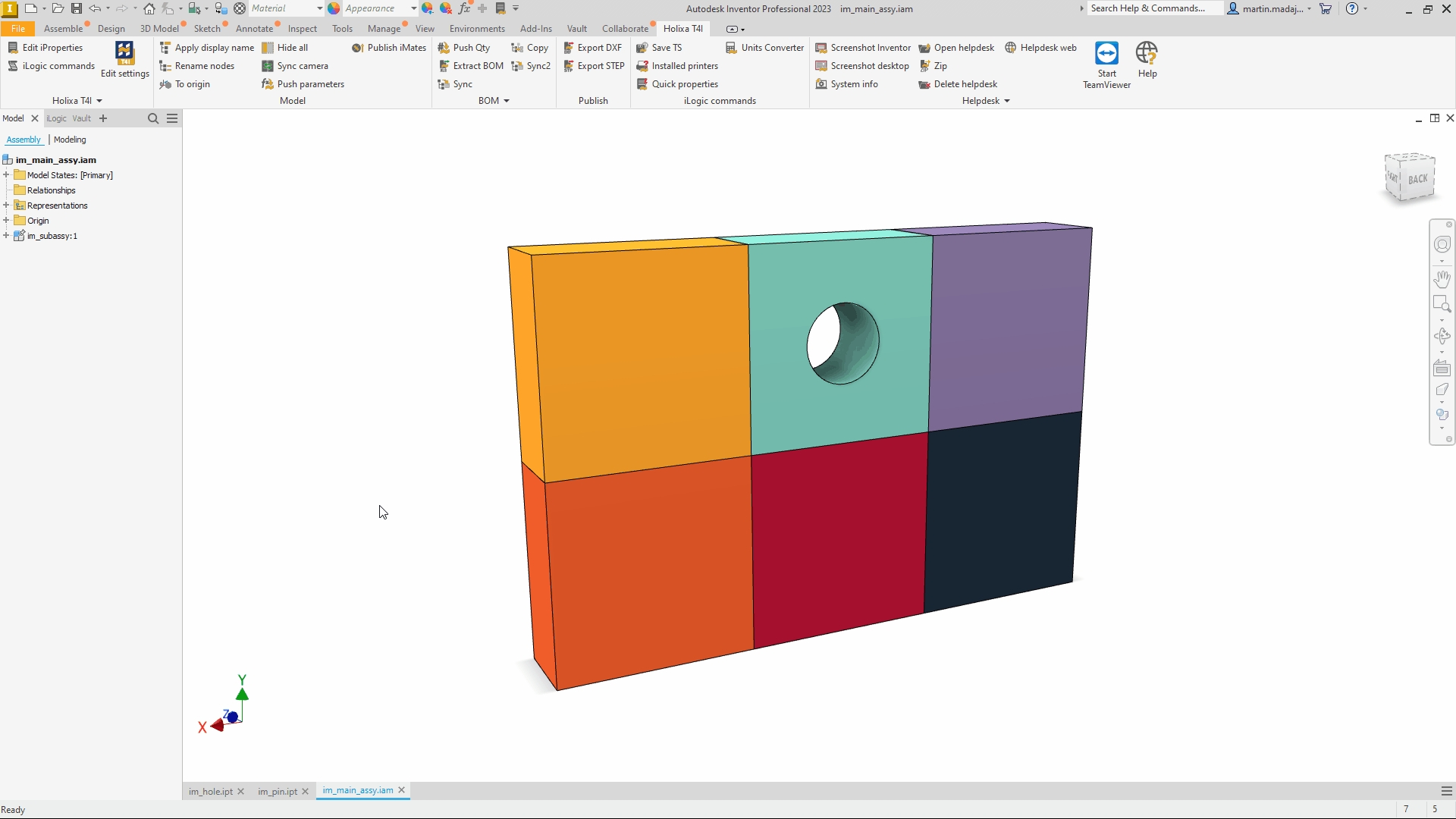Open the Material dropdown in quick access
The image size is (1456, 819).
pos(319,8)
